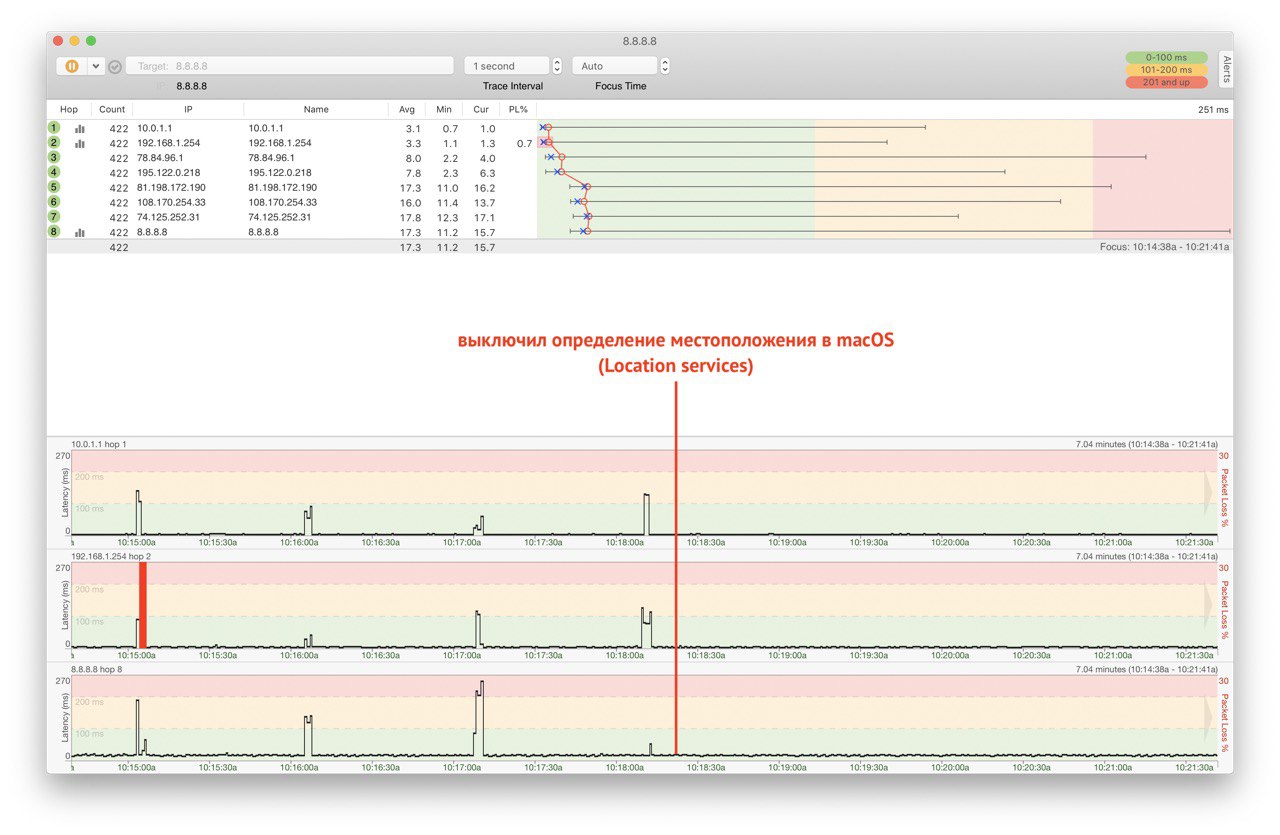
Task: Select the green hop 5 number badge
Action: 54,187
